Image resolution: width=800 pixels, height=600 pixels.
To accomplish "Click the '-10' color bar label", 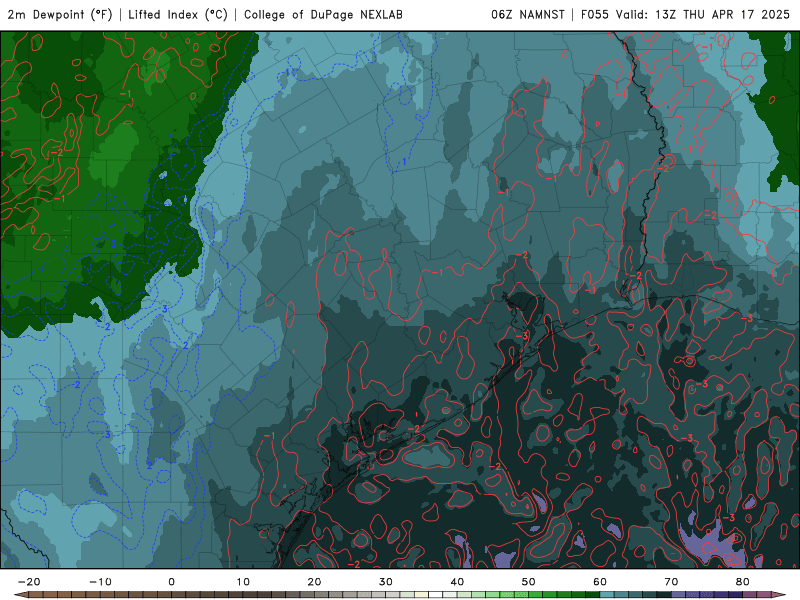I will [100, 582].
